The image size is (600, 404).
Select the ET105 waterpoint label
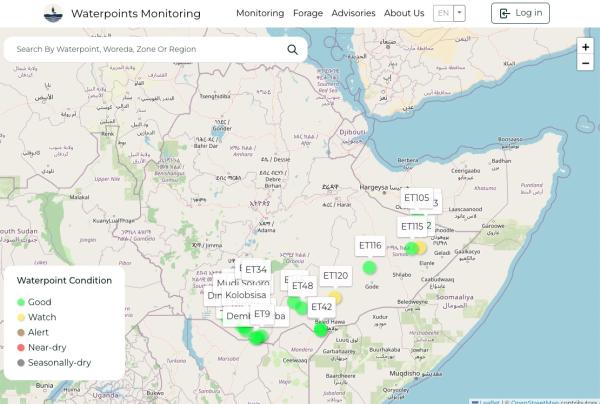click(x=417, y=198)
